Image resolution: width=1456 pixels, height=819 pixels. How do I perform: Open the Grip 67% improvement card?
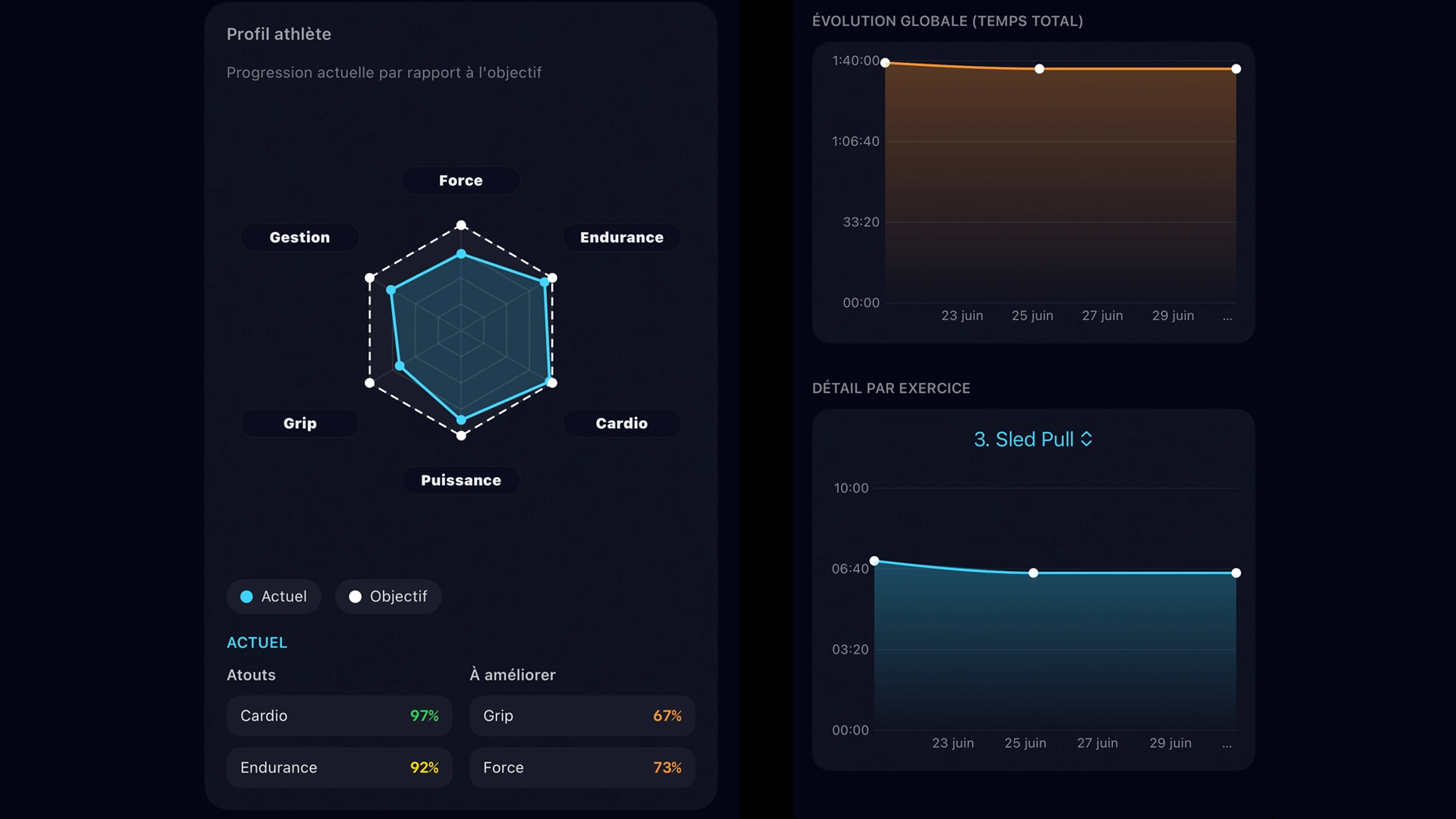click(582, 716)
